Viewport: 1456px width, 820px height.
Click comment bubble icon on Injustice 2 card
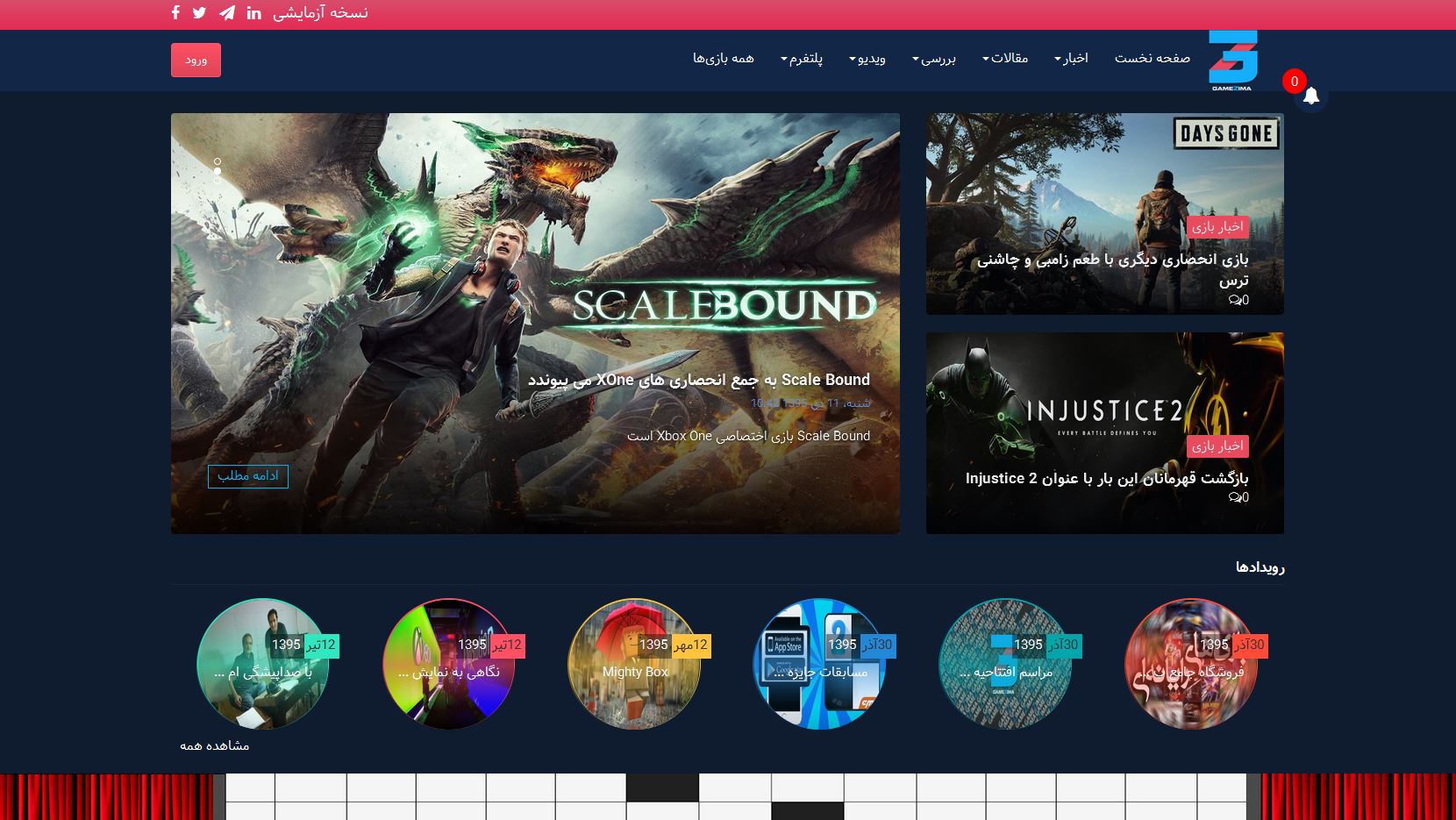[1233, 497]
